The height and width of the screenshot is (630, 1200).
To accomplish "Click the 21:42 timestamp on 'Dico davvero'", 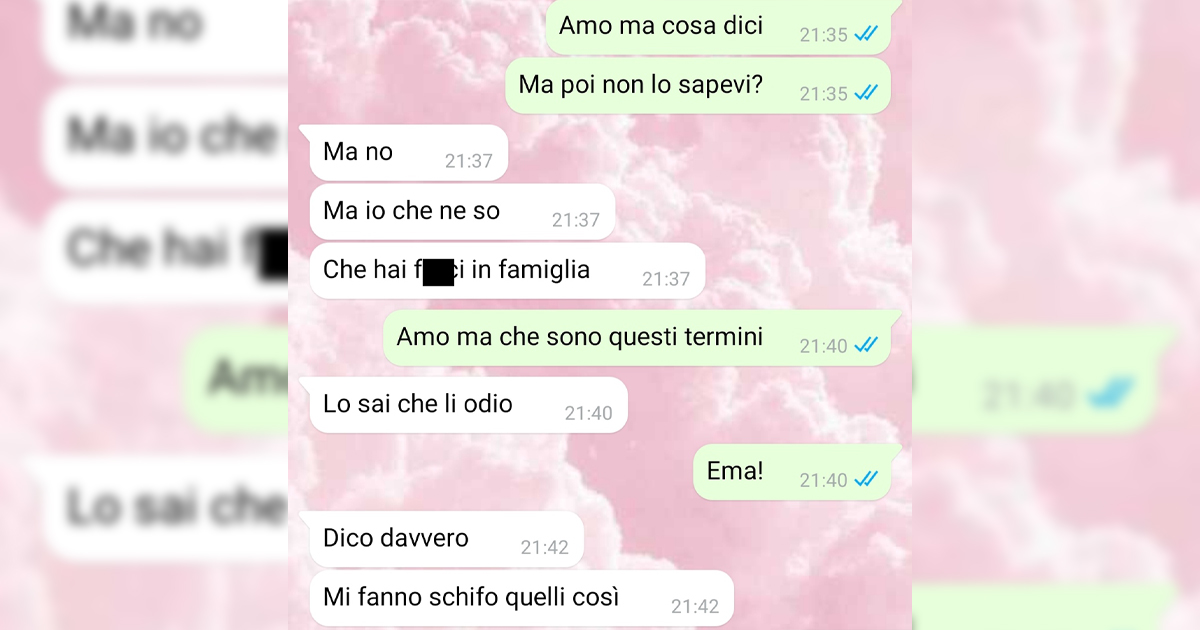I will (545, 547).
